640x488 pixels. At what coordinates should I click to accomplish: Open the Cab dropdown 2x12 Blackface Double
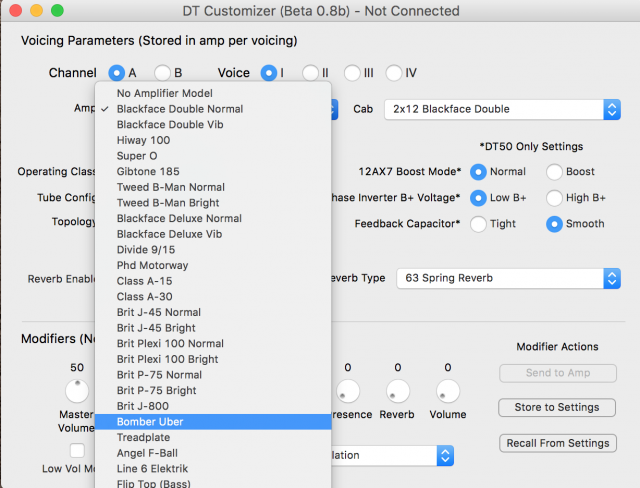pyautogui.click(x=502, y=109)
